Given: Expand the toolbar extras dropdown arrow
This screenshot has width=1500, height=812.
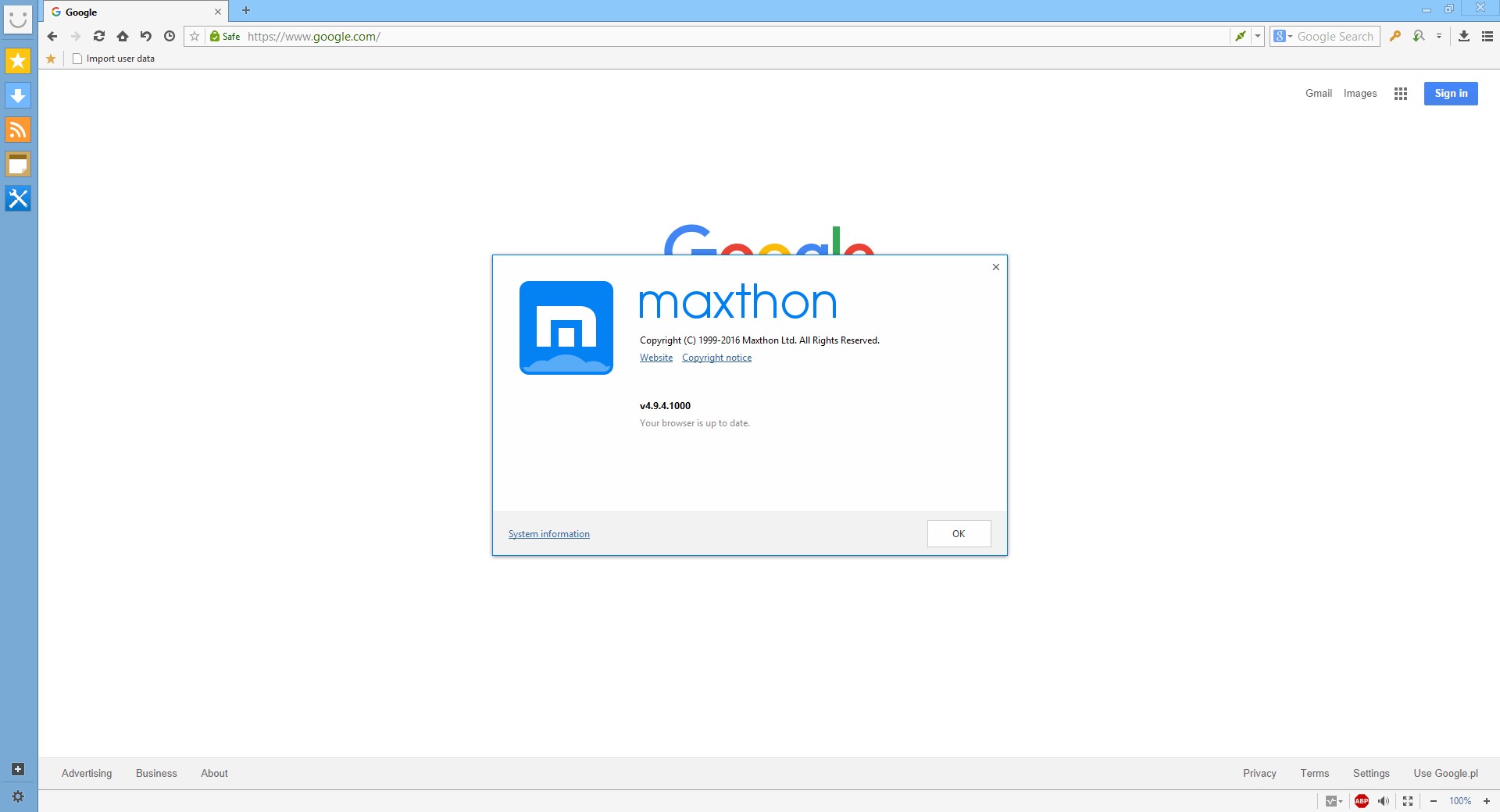Looking at the screenshot, I should pyautogui.click(x=1439, y=36).
